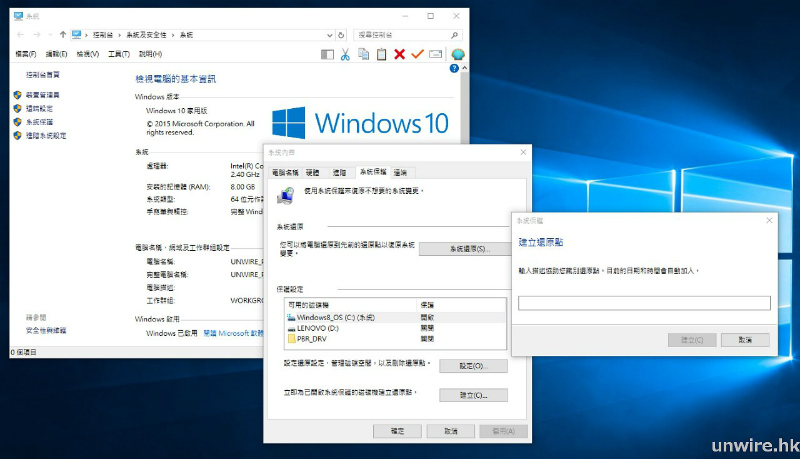Viewport: 800px width, 459px height.
Task: Select the Windows8_OS (C:) drive row
Action: 395,318
